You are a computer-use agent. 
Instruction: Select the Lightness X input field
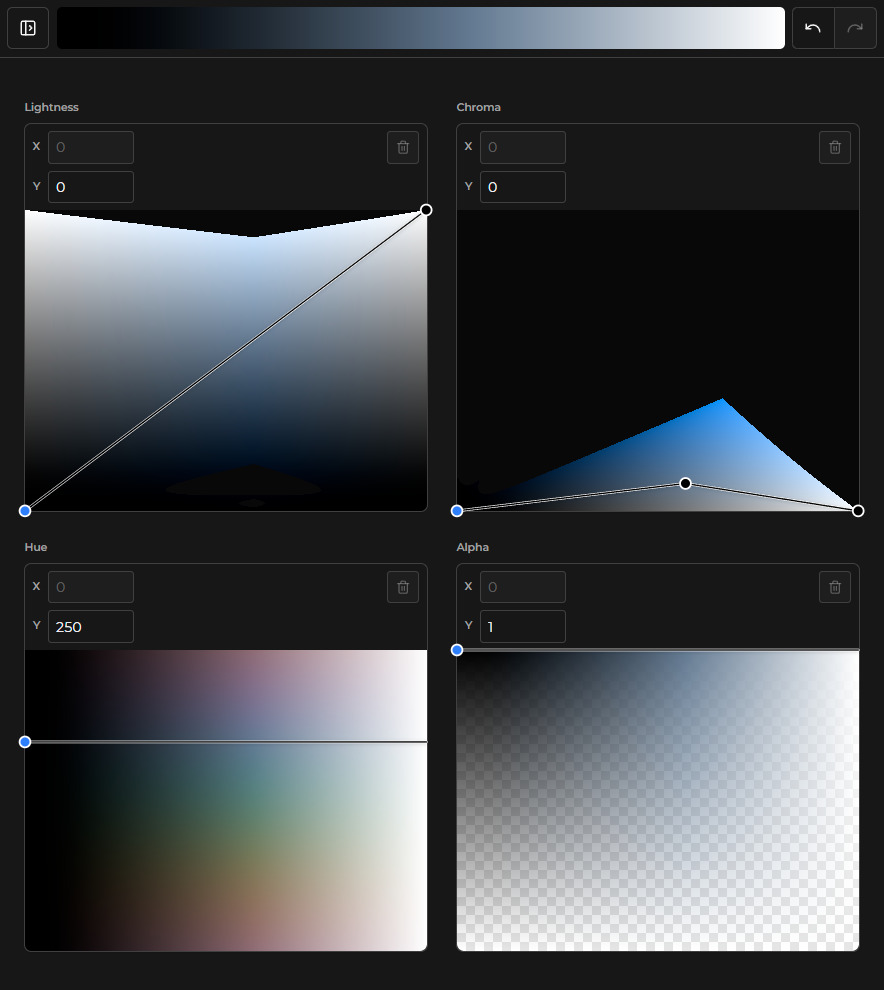click(x=90, y=147)
